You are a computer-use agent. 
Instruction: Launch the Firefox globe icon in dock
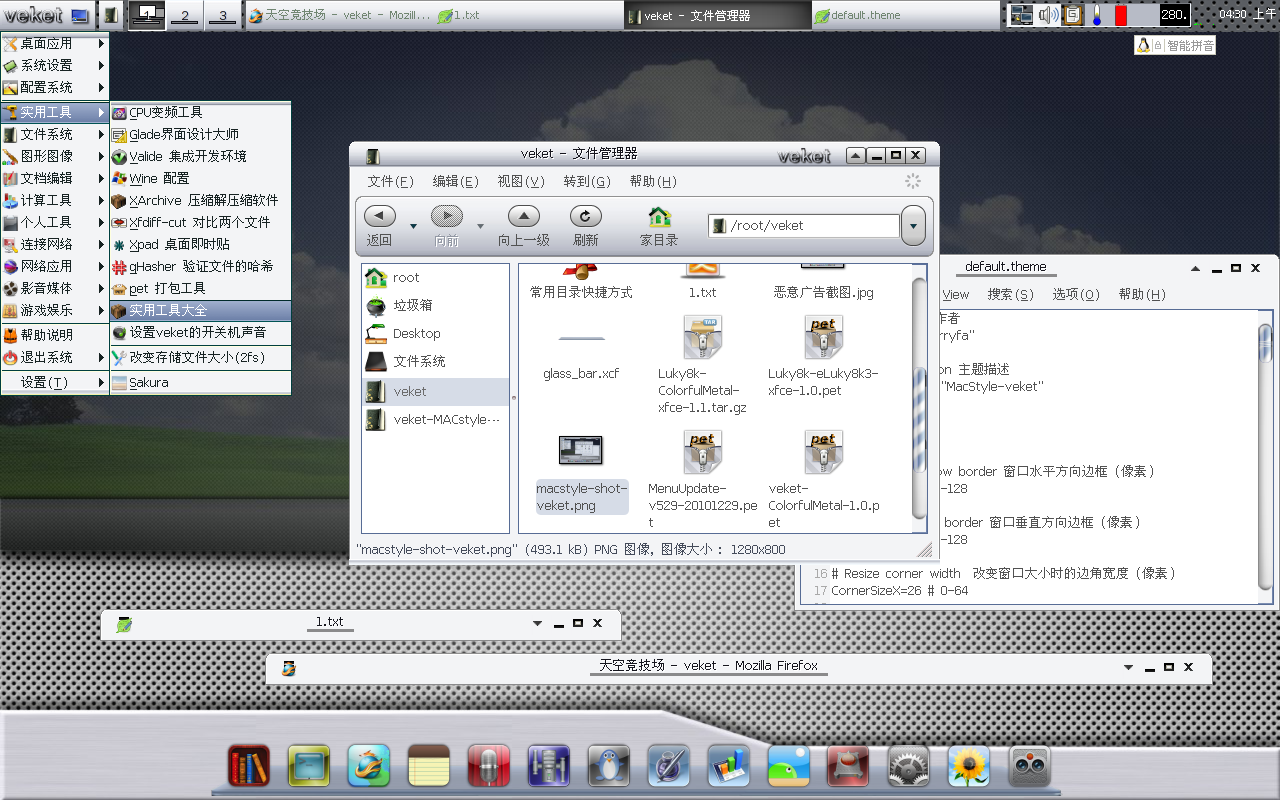pos(369,768)
